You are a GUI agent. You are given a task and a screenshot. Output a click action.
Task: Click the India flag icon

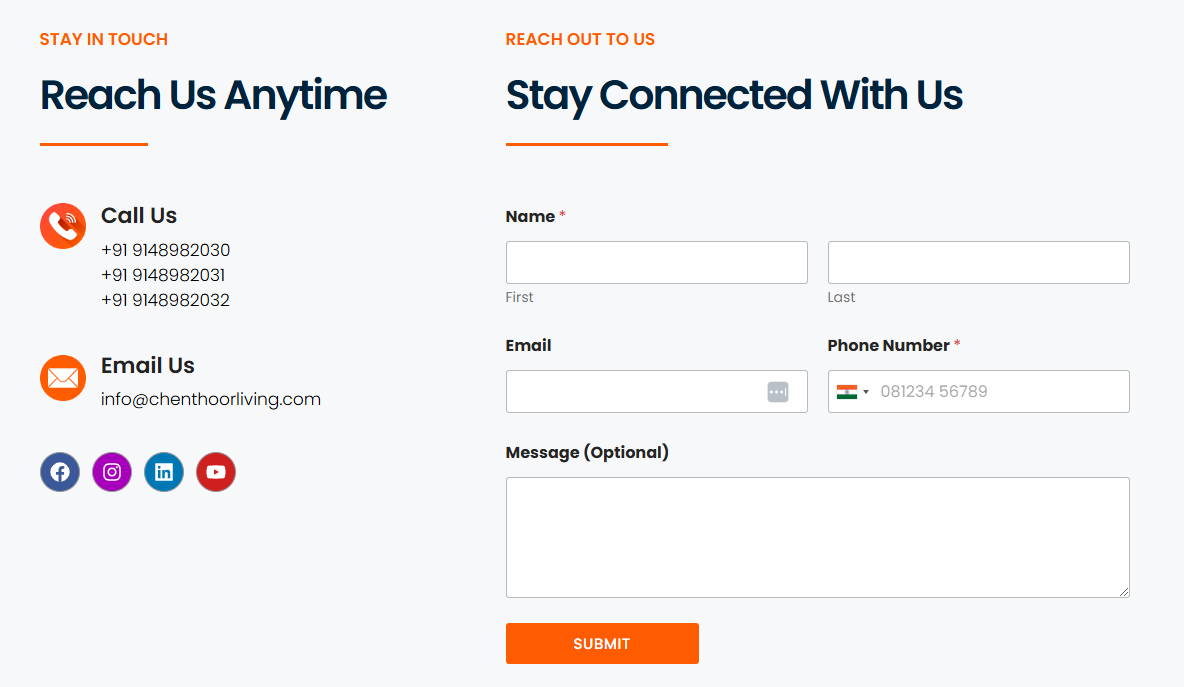pyautogui.click(x=846, y=392)
